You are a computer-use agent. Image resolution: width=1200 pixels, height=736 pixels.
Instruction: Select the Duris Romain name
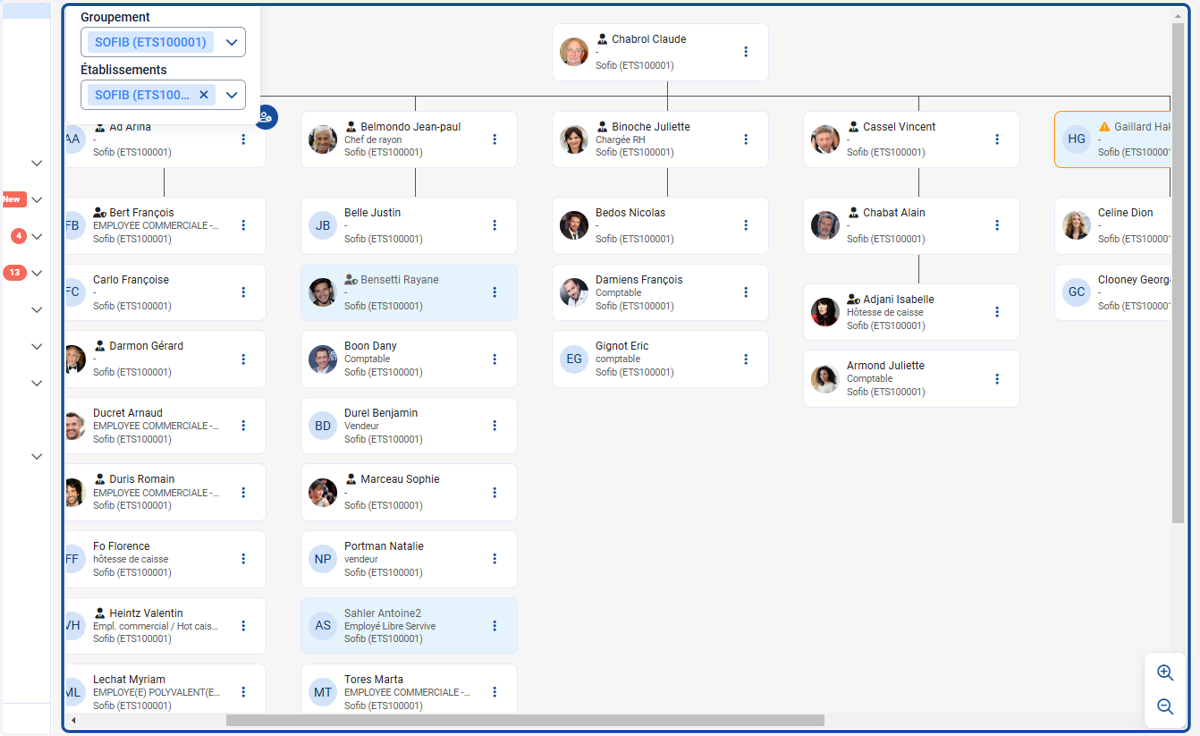[142, 480]
